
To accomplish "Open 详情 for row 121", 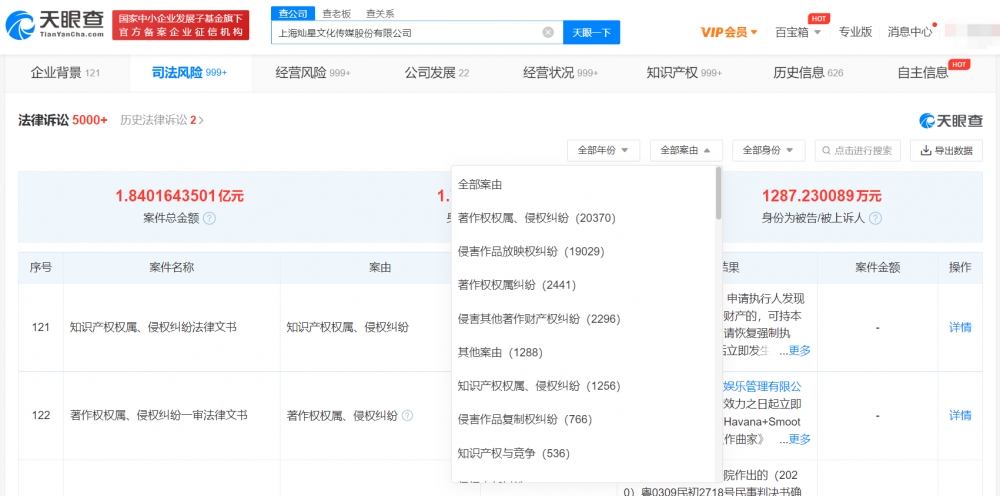I will pyautogui.click(x=960, y=328).
